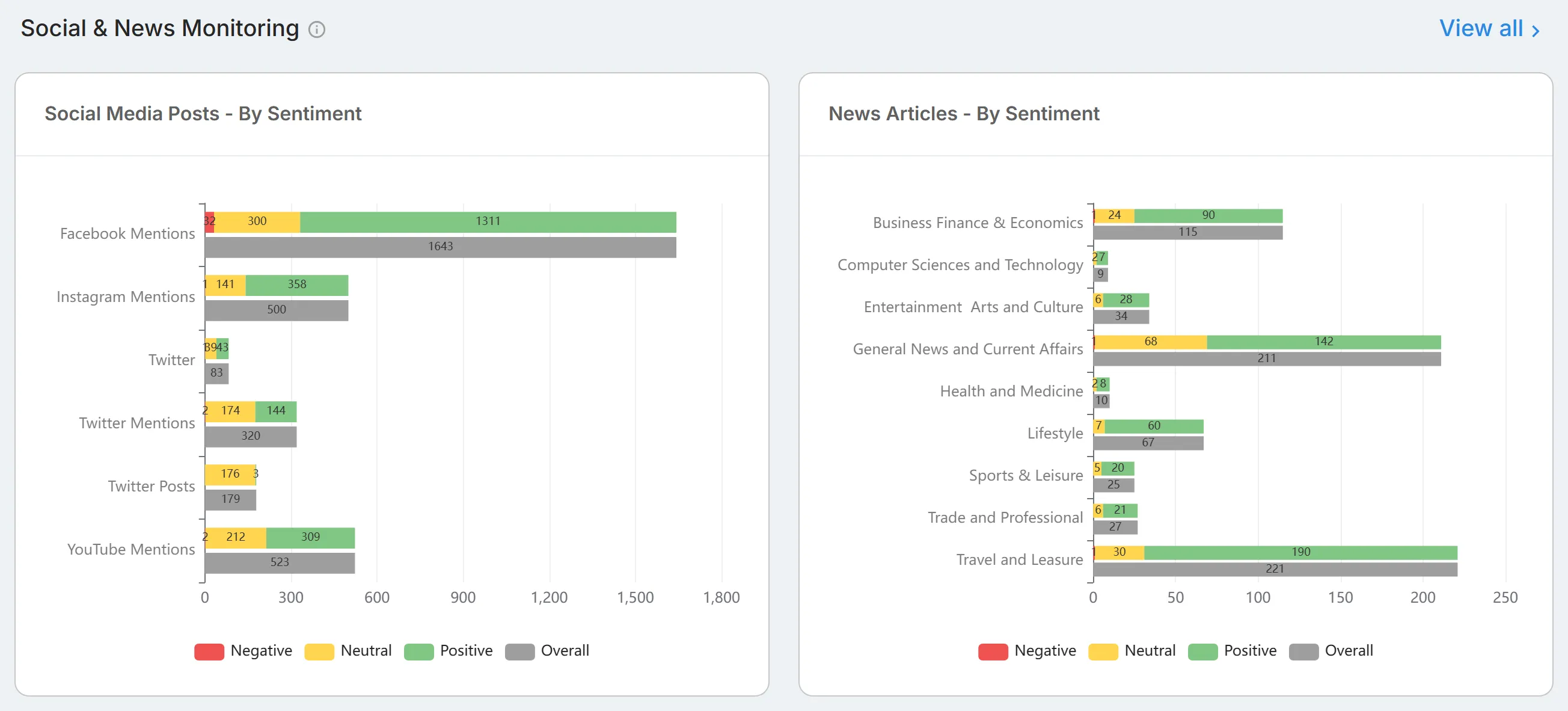This screenshot has width=1568, height=711.
Task: Toggle Neutral legend in Social Media Posts chart
Action: 348,651
